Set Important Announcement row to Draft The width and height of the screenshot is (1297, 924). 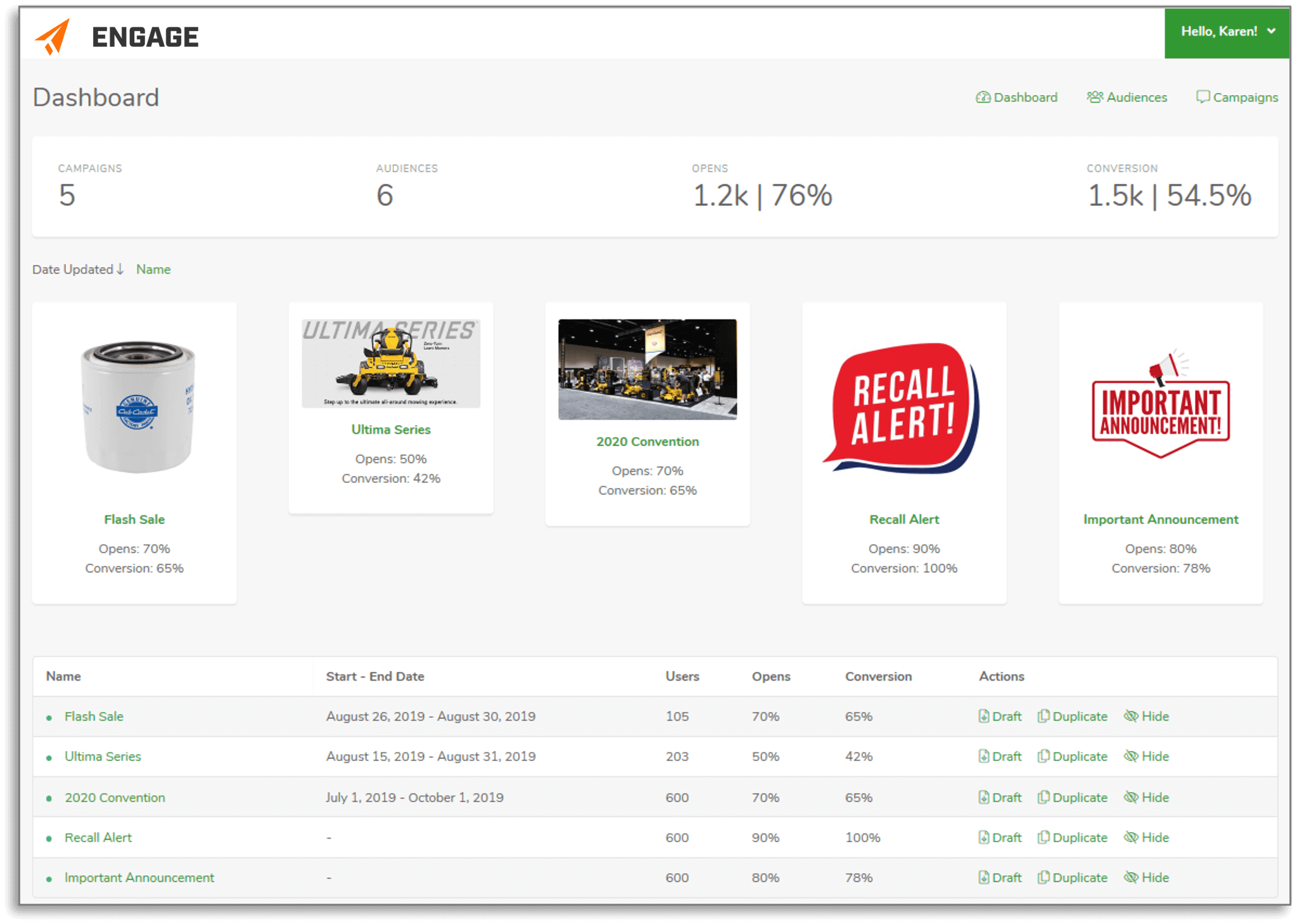click(x=1000, y=877)
